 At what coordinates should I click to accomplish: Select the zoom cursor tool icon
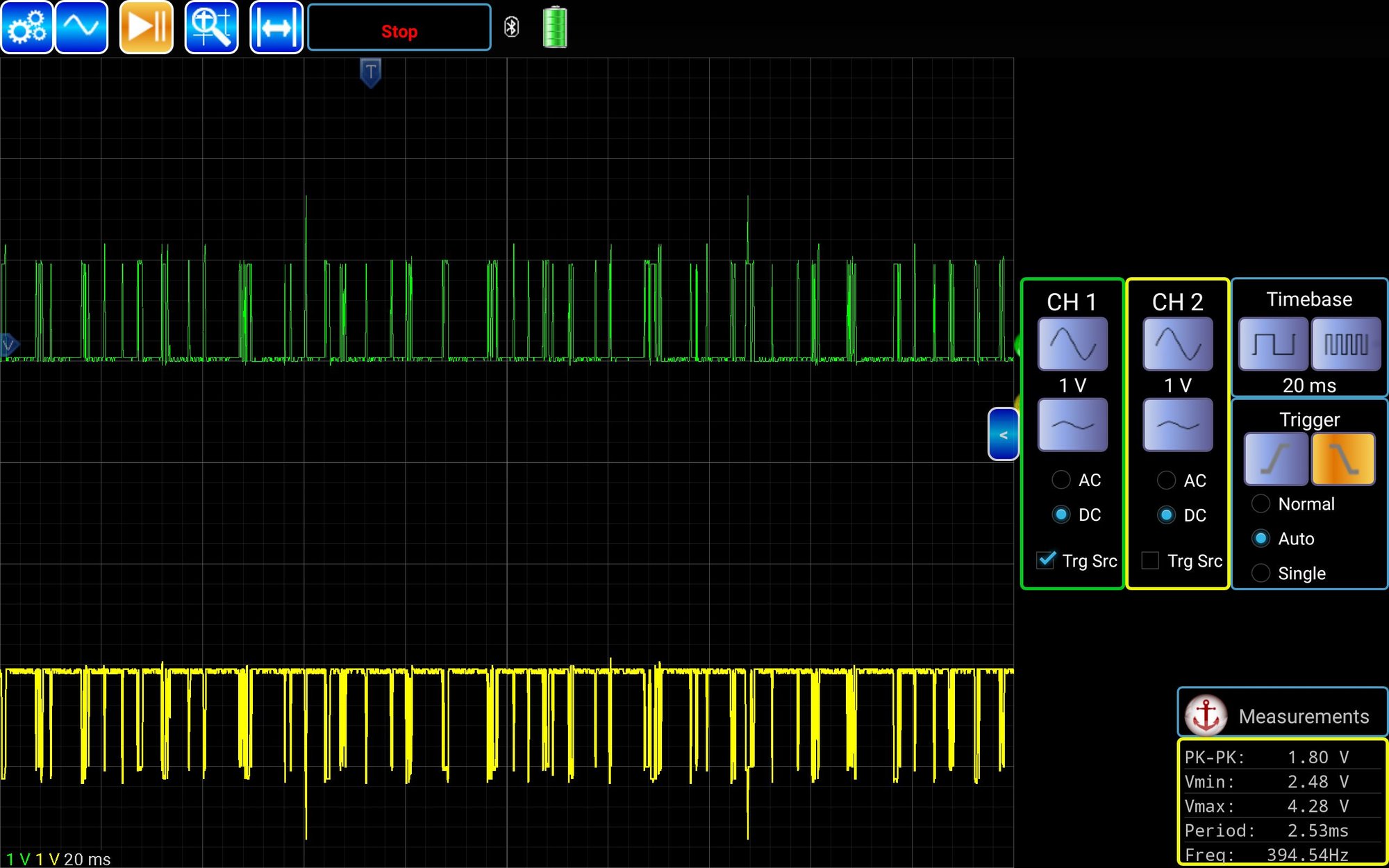(211, 28)
